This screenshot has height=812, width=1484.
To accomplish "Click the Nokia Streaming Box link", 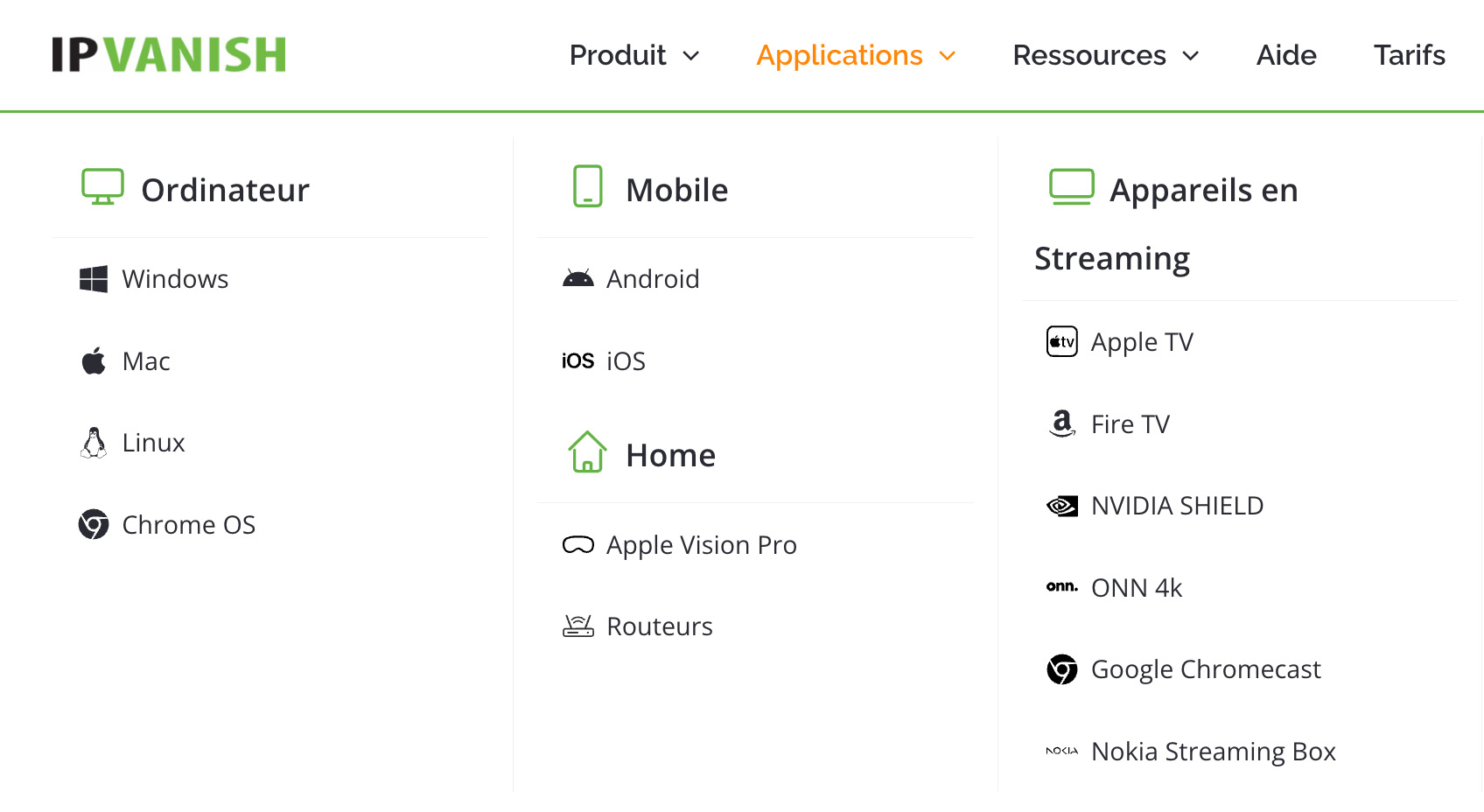I will click(1213, 751).
